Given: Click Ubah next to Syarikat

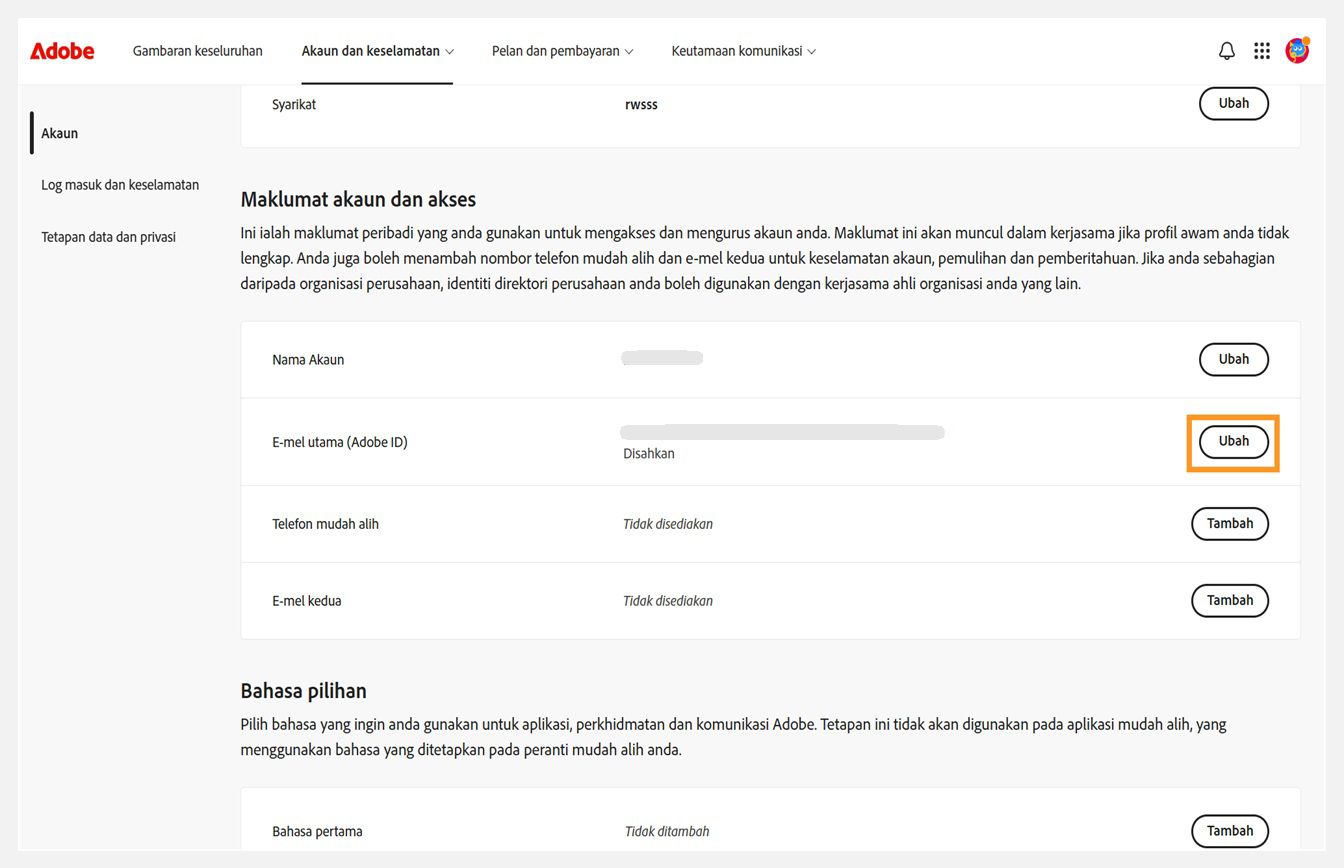Looking at the screenshot, I should [x=1233, y=103].
